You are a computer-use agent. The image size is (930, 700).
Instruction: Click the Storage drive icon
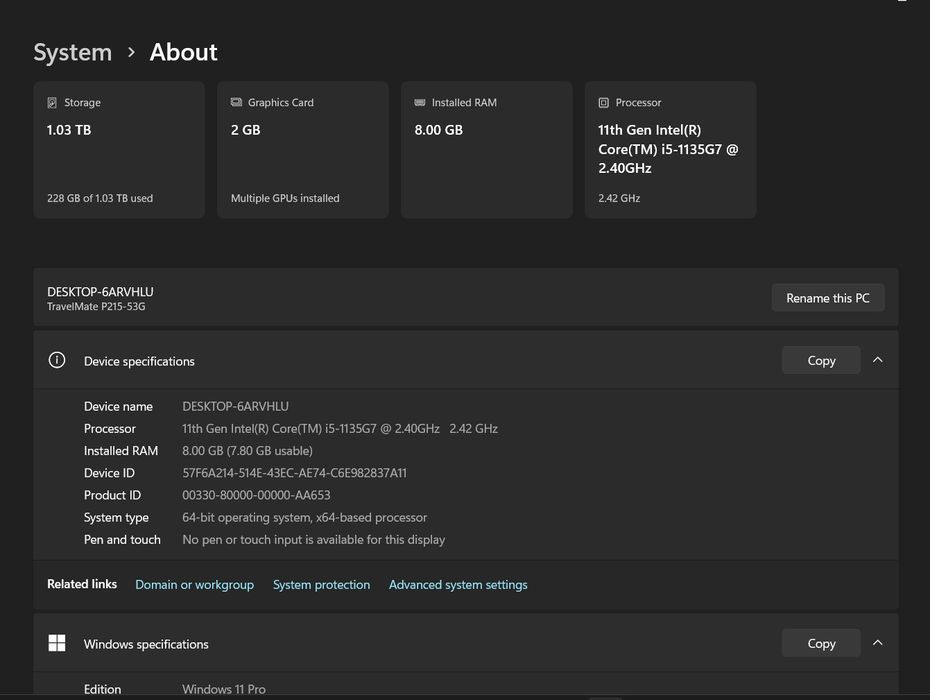coord(52,103)
